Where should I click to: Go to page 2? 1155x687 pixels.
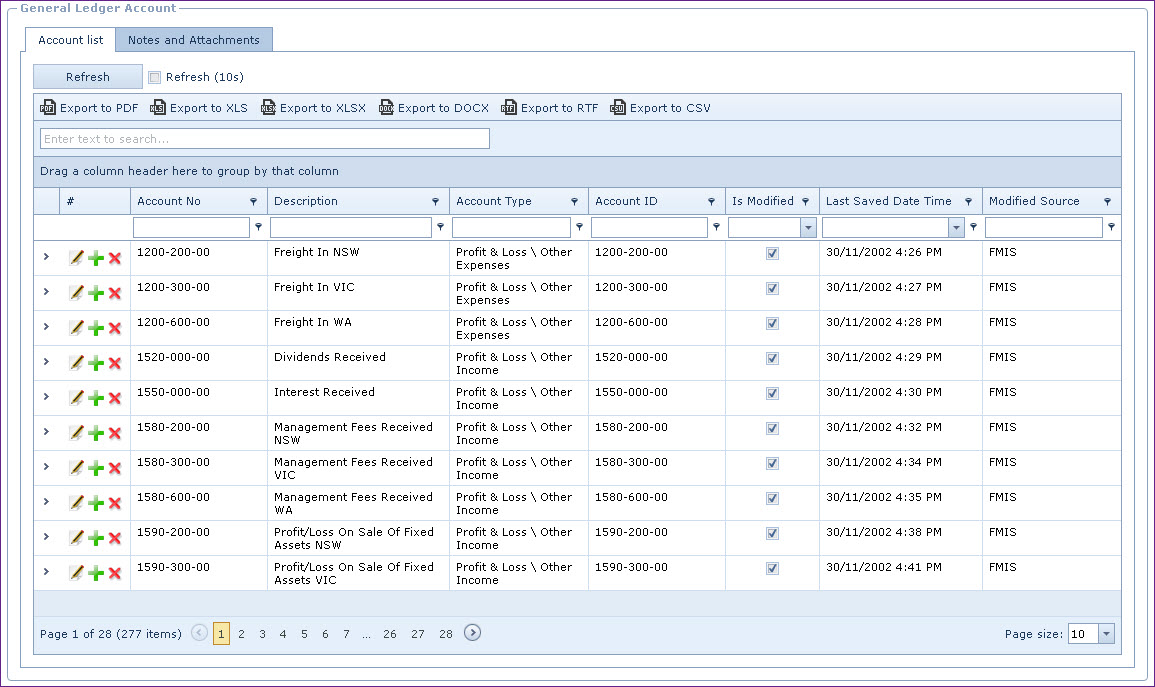pyautogui.click(x=241, y=634)
